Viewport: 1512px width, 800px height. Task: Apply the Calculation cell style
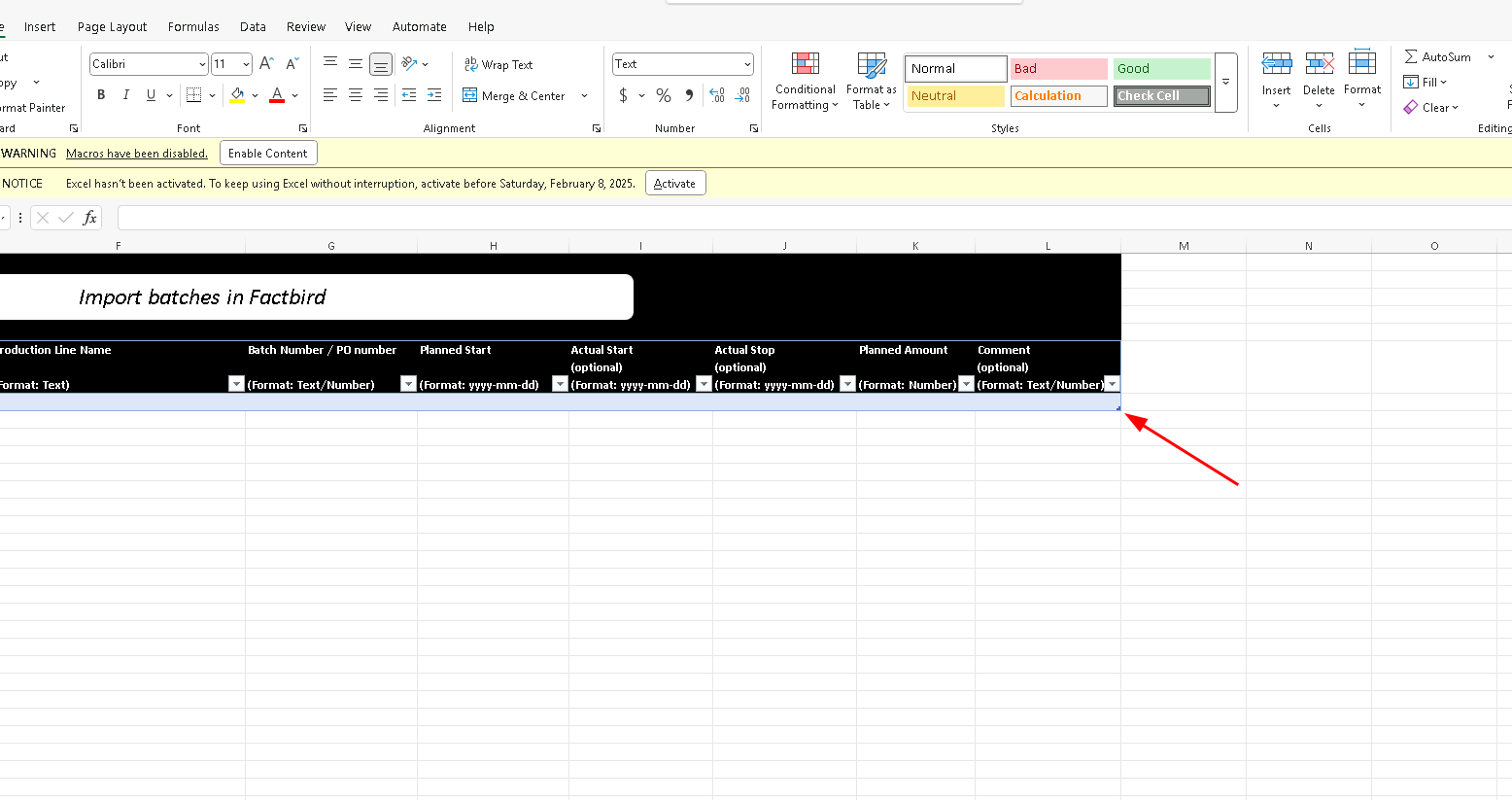(1058, 96)
